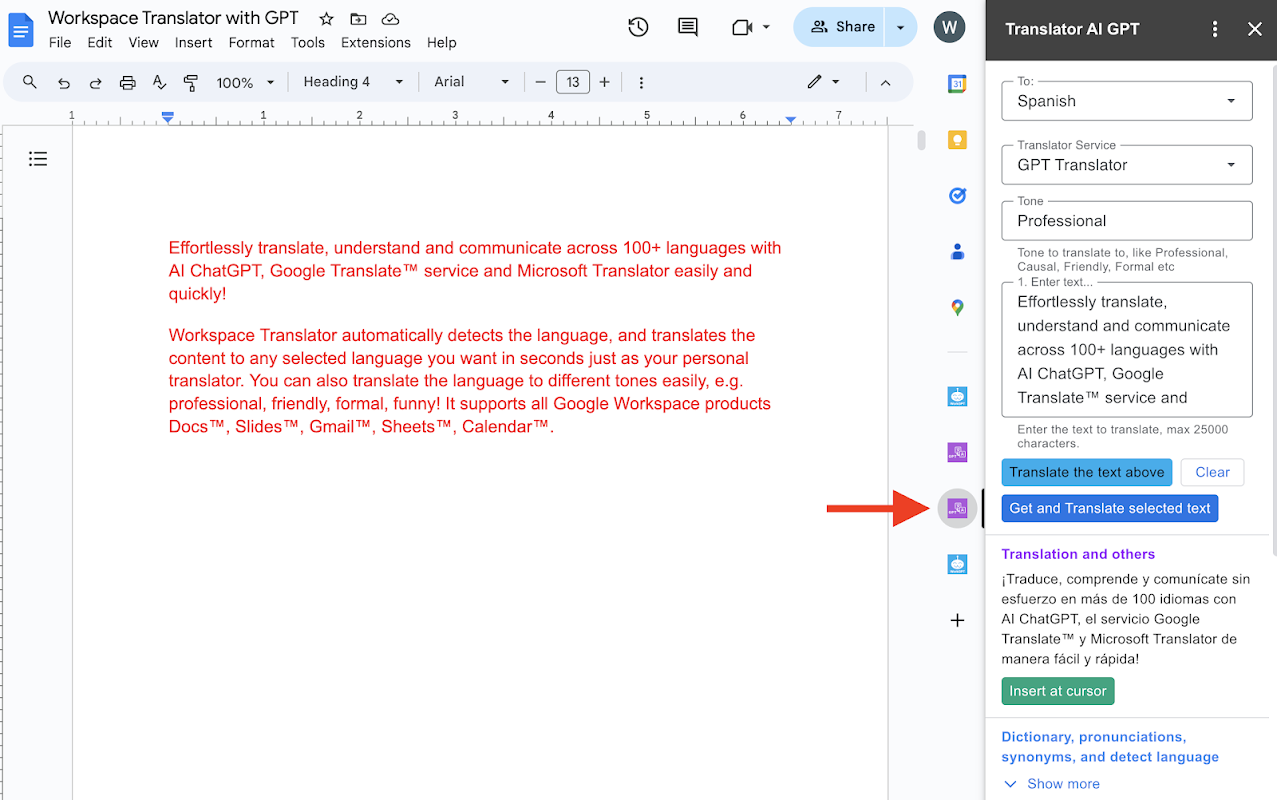Open the comments history icon

688,27
